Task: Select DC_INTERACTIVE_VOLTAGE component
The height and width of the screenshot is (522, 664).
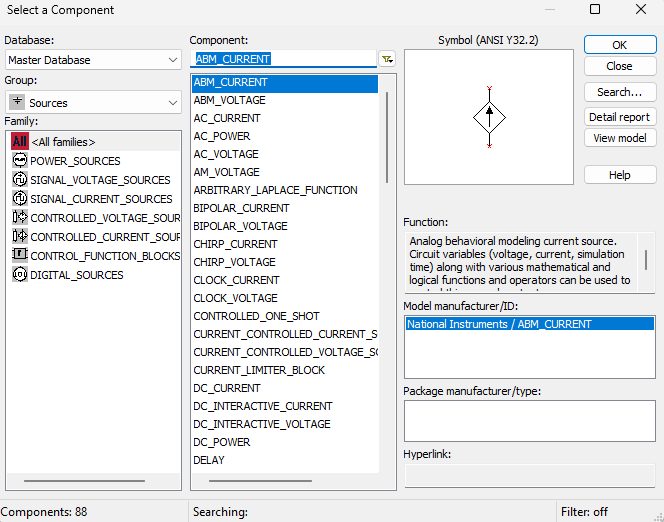Action: pyautogui.click(x=285, y=424)
